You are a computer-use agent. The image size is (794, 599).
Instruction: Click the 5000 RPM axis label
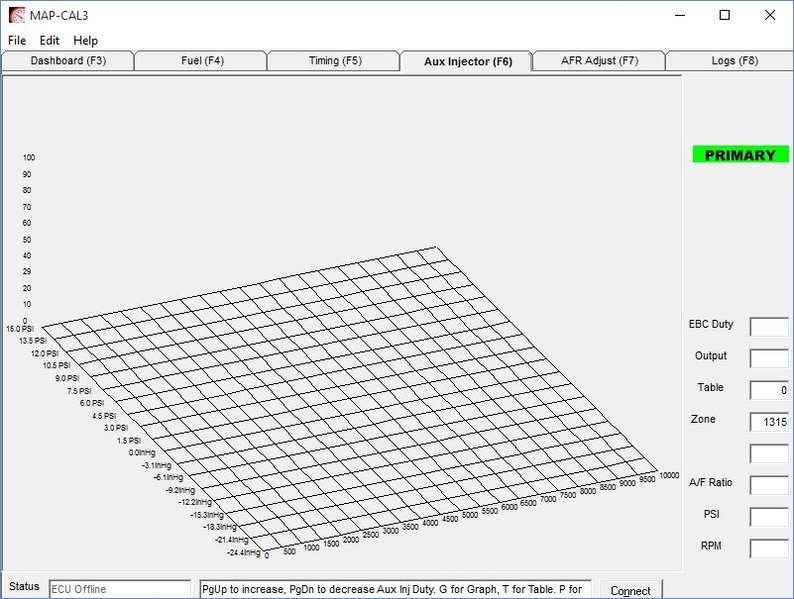pos(470,515)
